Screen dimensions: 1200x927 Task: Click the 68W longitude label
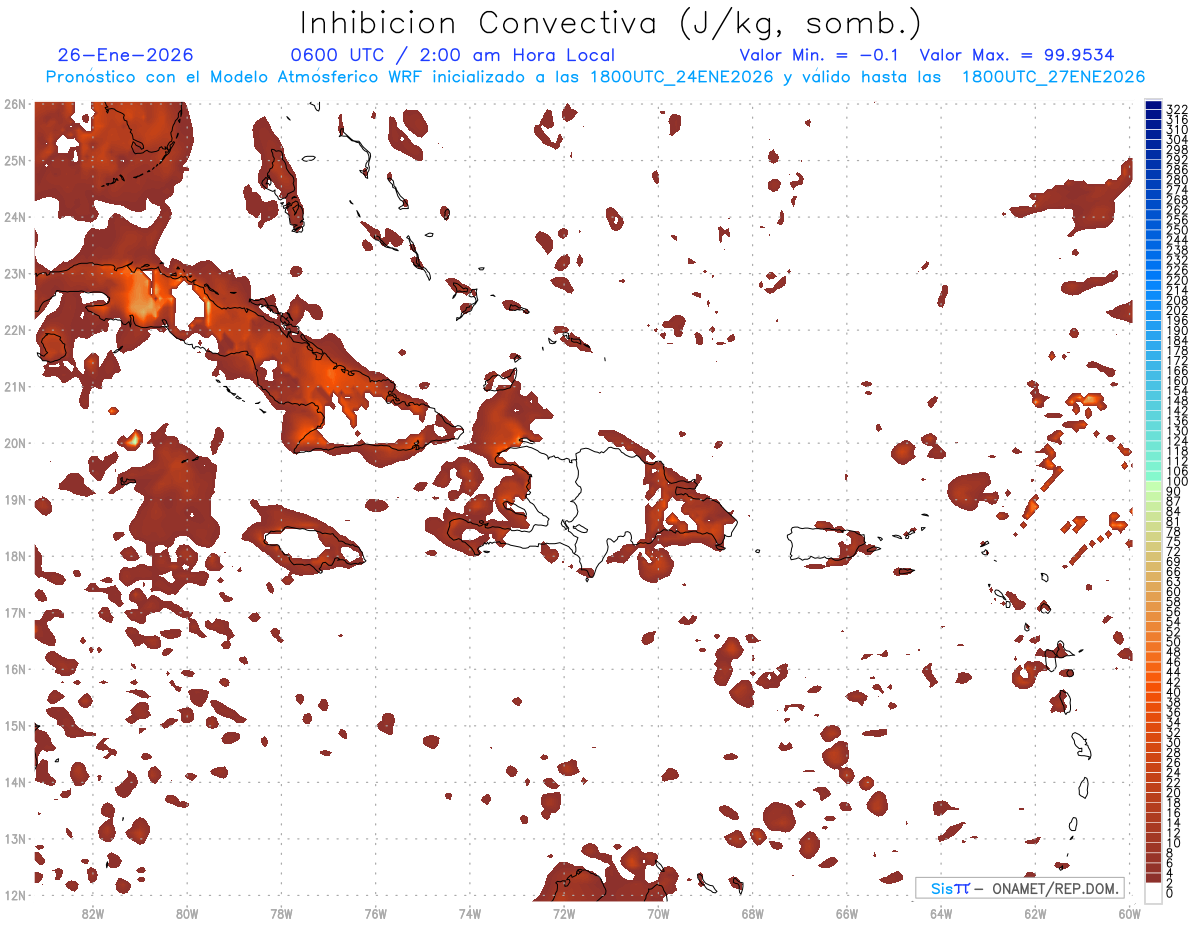[753, 912]
